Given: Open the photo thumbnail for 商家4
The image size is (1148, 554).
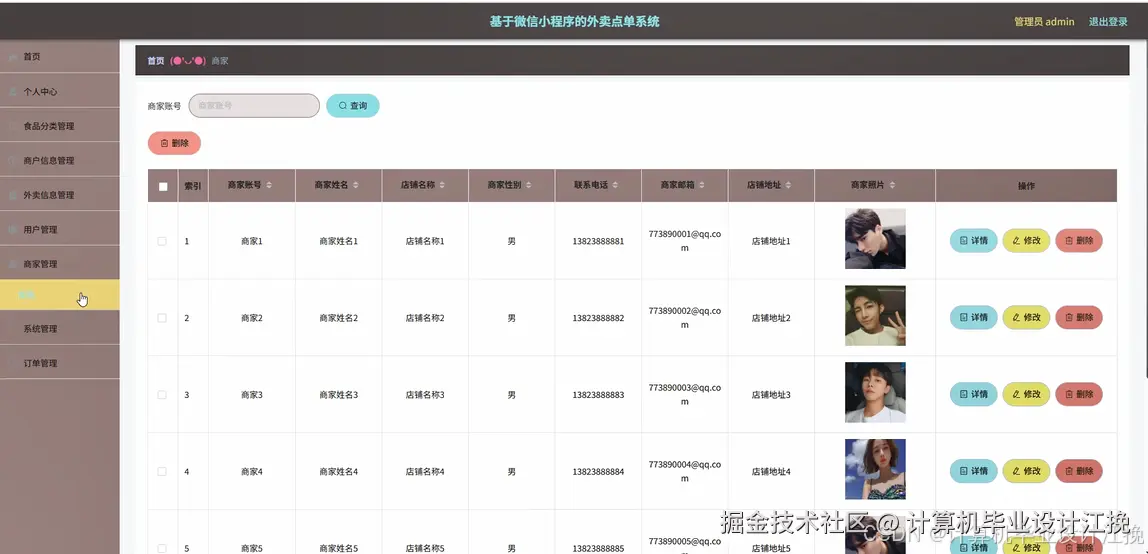Looking at the screenshot, I should pyautogui.click(x=875, y=469).
